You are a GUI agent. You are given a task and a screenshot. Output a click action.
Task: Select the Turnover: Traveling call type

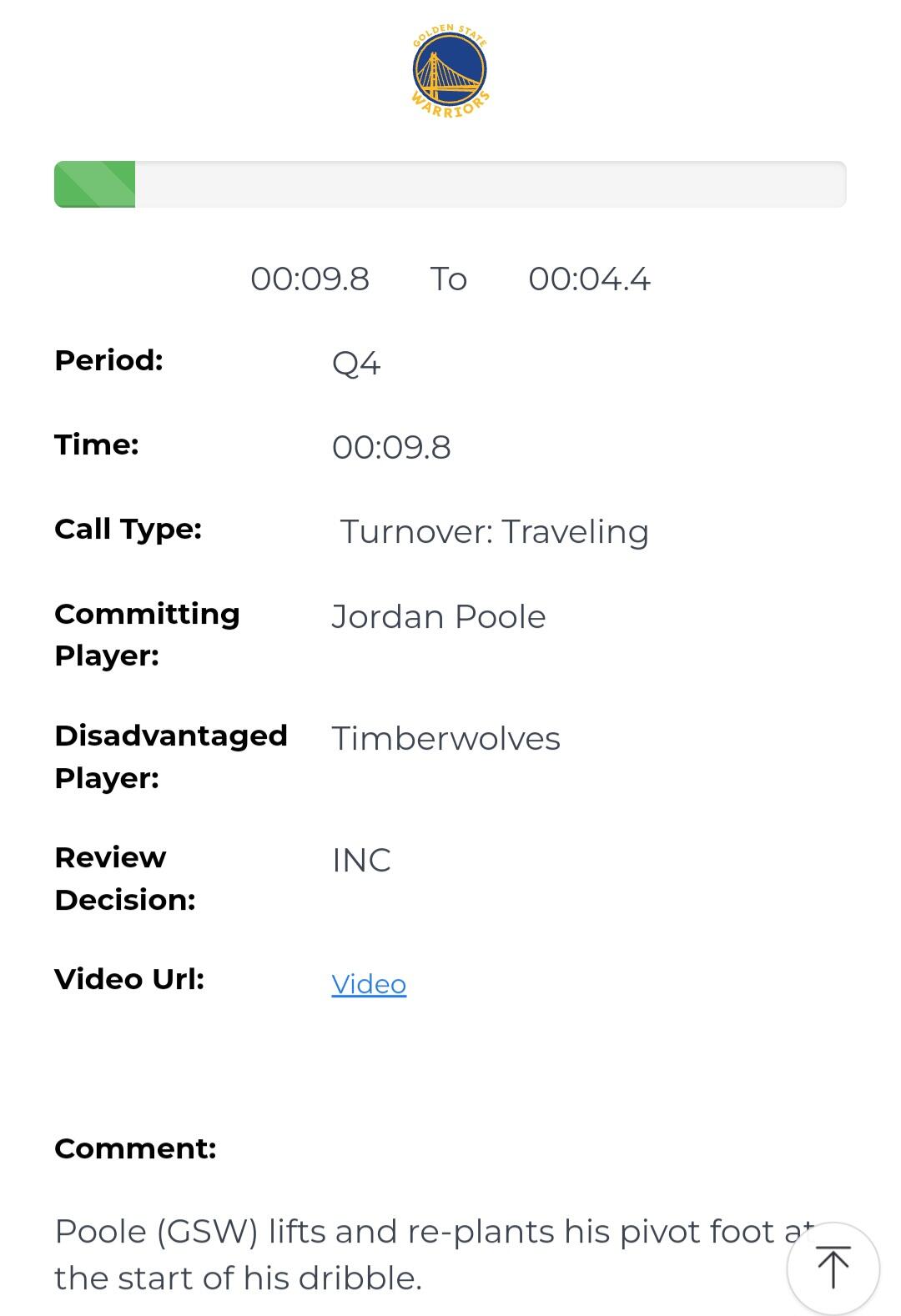[494, 531]
